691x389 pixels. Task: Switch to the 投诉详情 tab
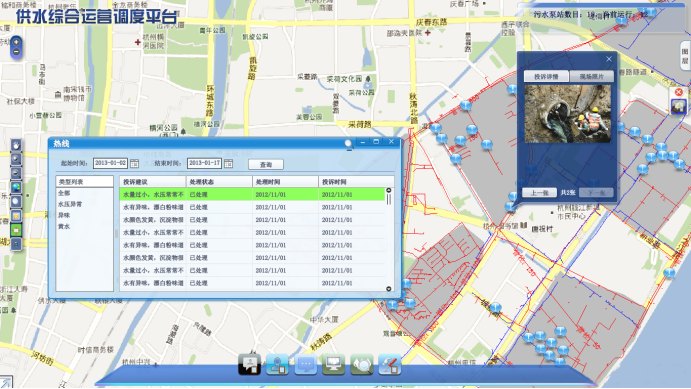coord(546,76)
